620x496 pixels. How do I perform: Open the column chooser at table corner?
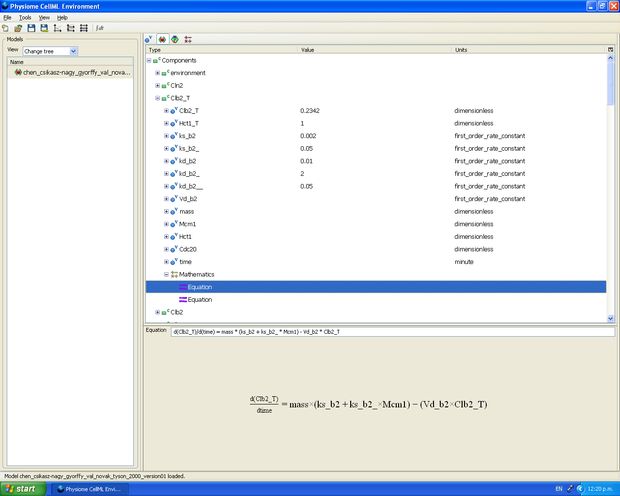611,50
